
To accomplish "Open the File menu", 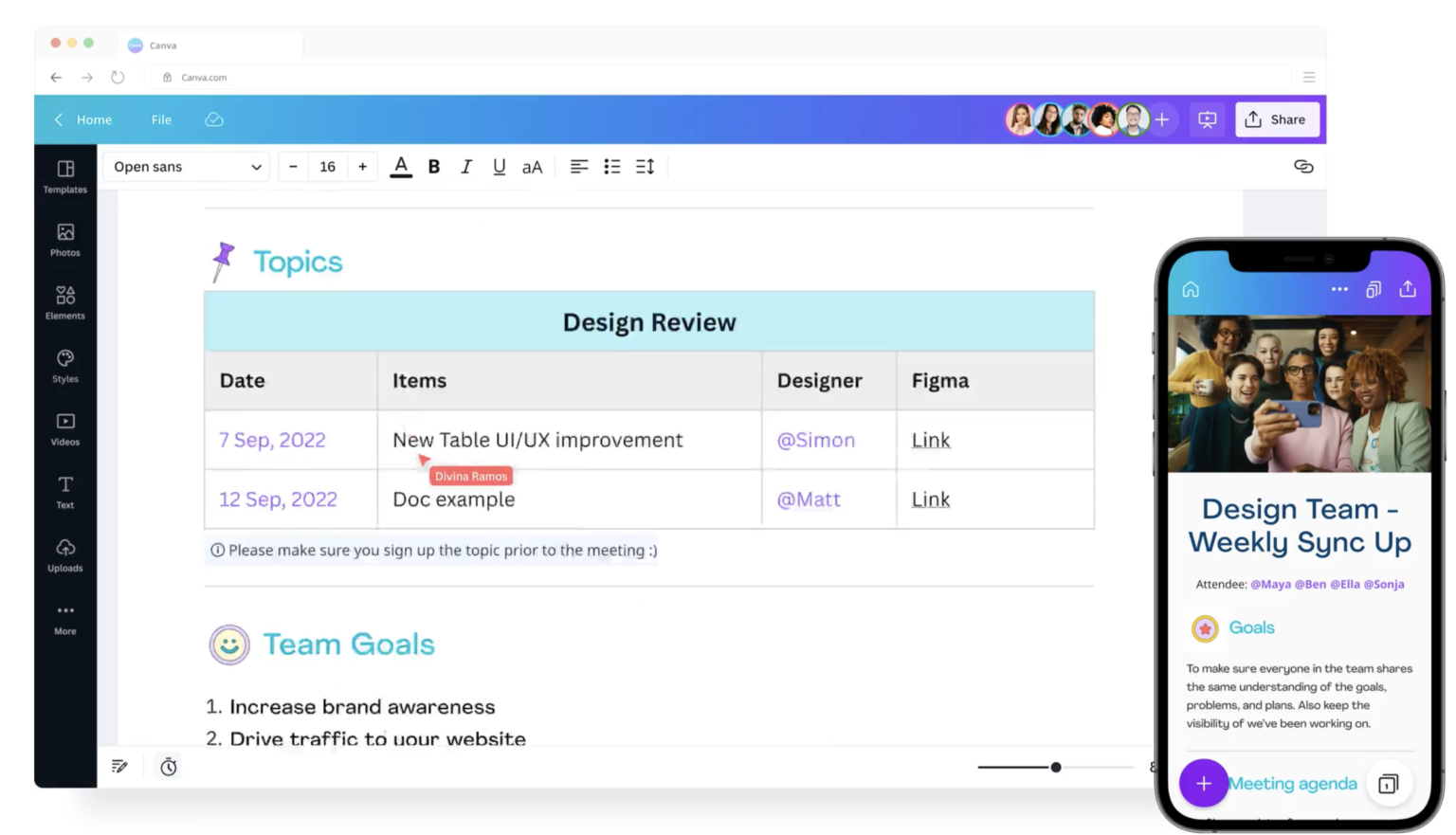I will pos(161,119).
